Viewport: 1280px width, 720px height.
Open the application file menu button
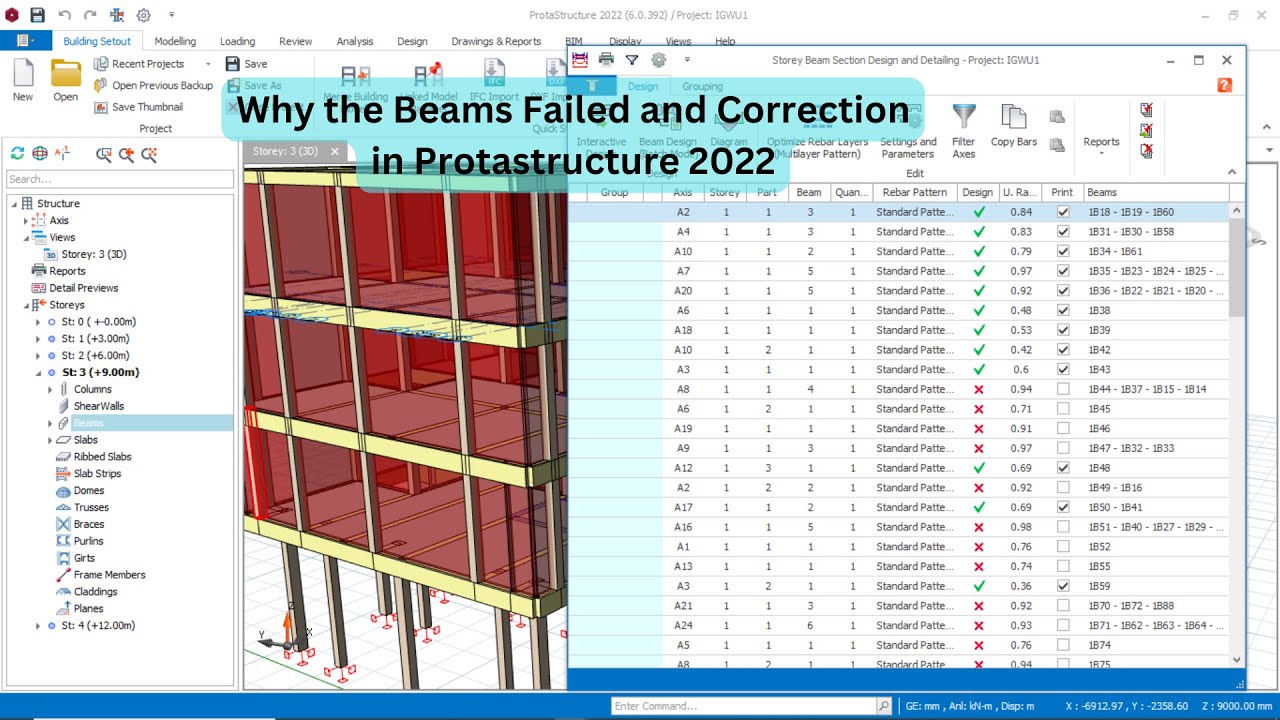pos(26,41)
